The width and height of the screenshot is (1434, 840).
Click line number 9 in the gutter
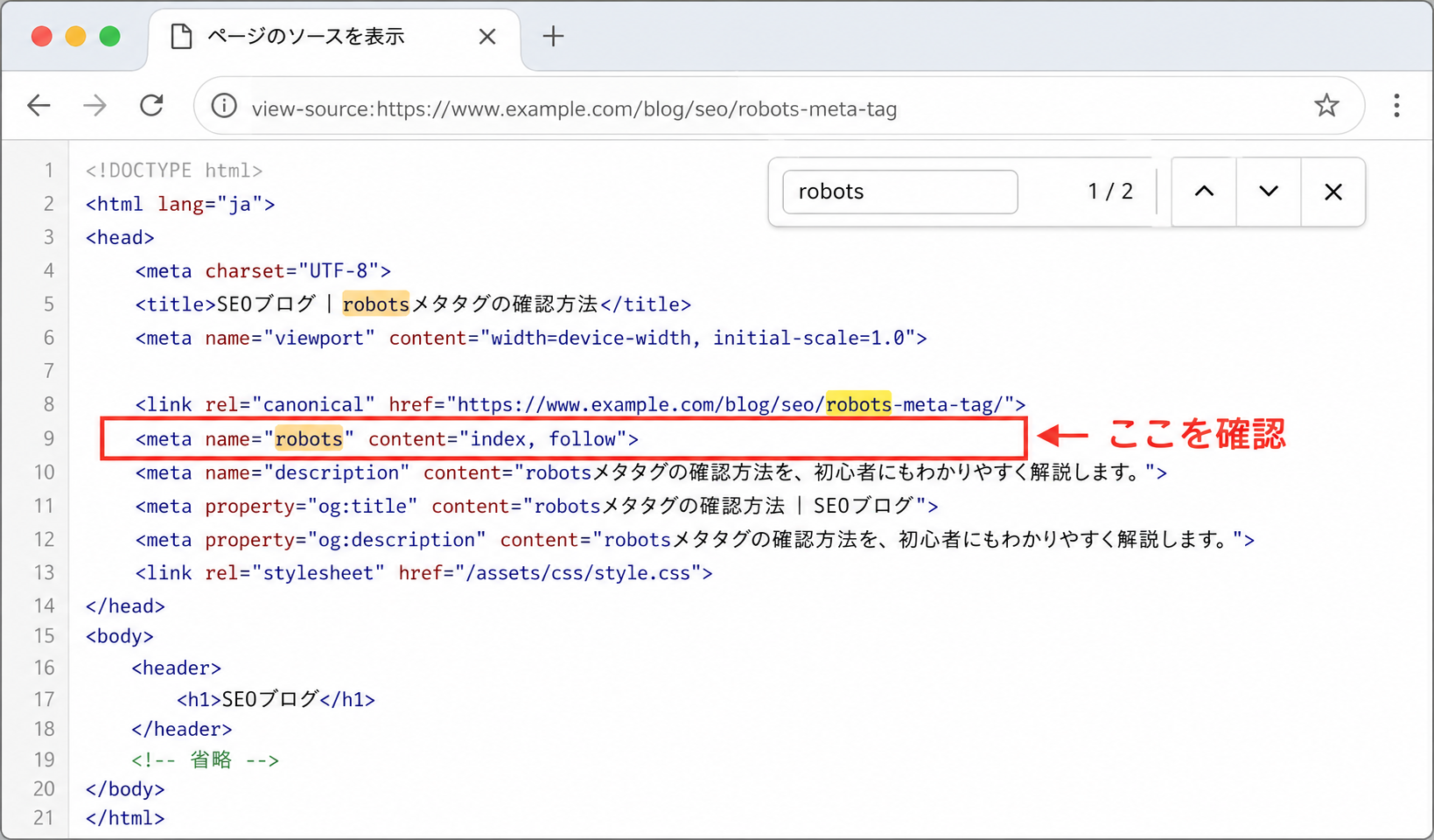[48, 438]
